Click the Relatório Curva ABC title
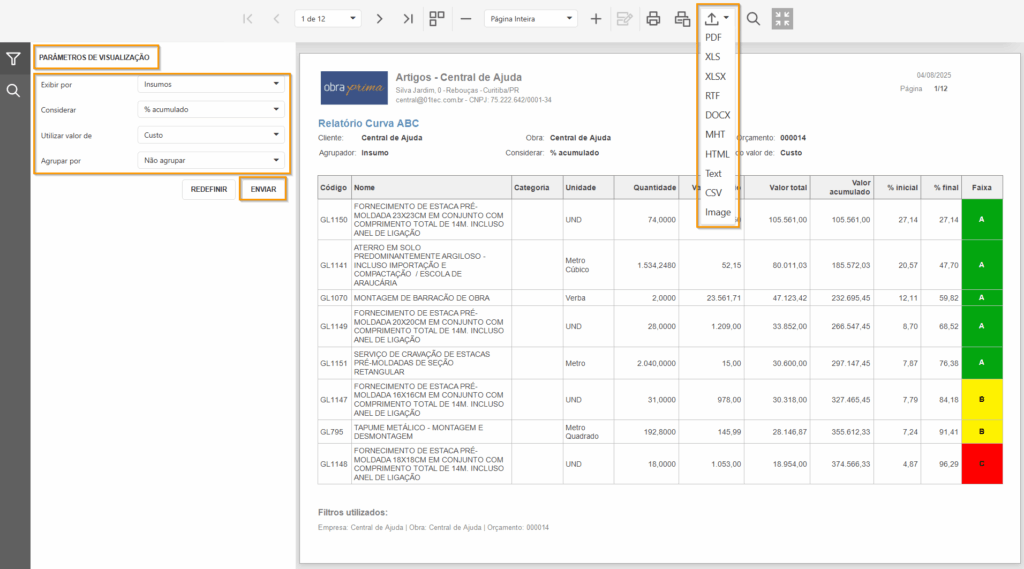Image resolution: width=1024 pixels, height=569 pixels. (x=368, y=123)
